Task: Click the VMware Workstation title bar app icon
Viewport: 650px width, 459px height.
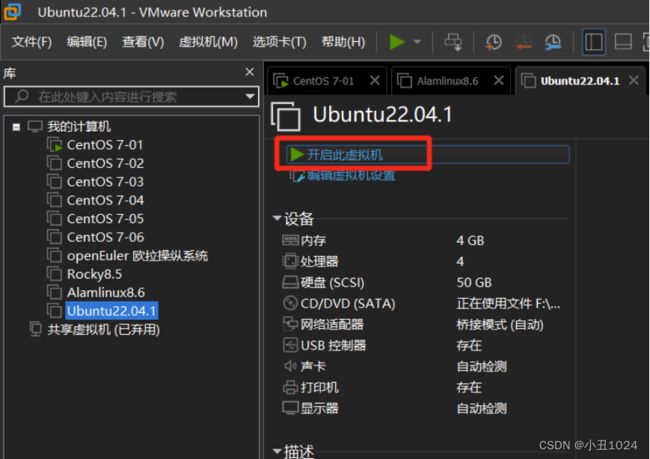Action: pyautogui.click(x=12, y=12)
